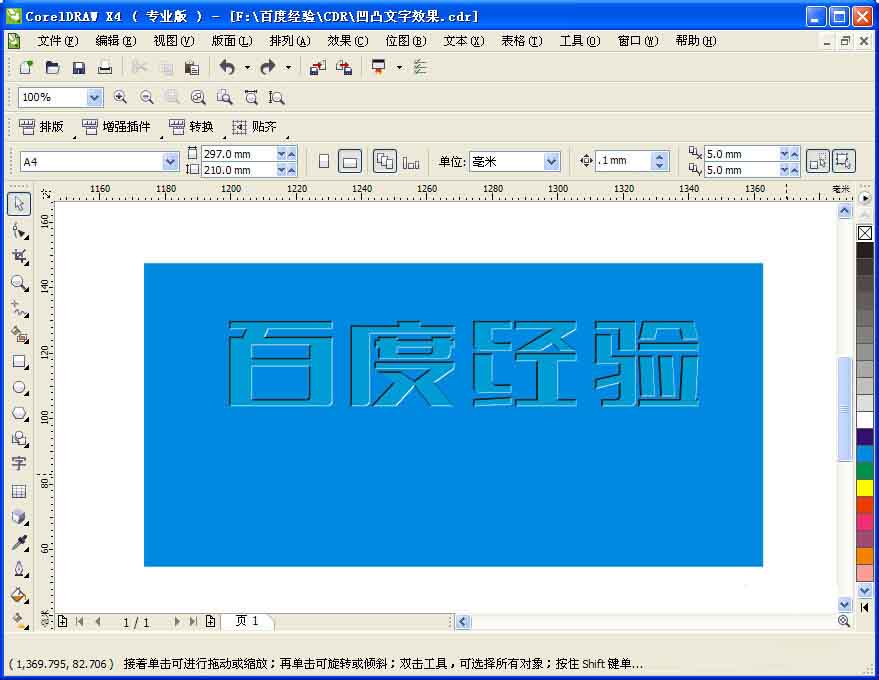Select the Text tool (字)
Screen dimensions: 879x680
(x=18, y=464)
